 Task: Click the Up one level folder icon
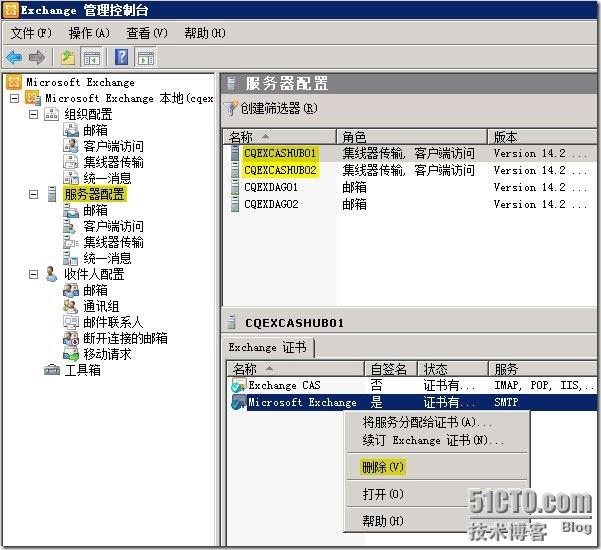[x=67, y=58]
